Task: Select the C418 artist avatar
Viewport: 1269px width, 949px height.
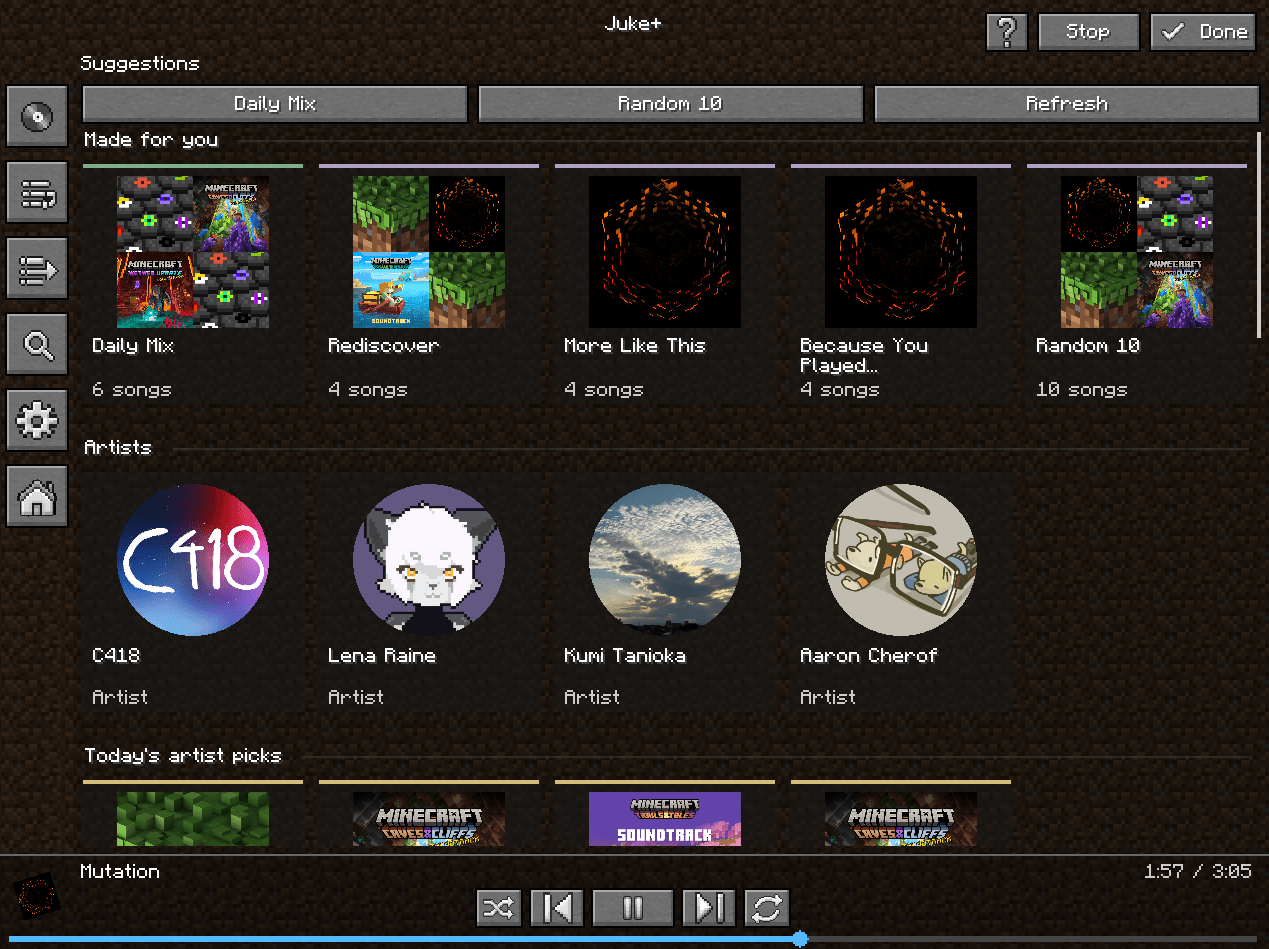Action: [x=193, y=560]
